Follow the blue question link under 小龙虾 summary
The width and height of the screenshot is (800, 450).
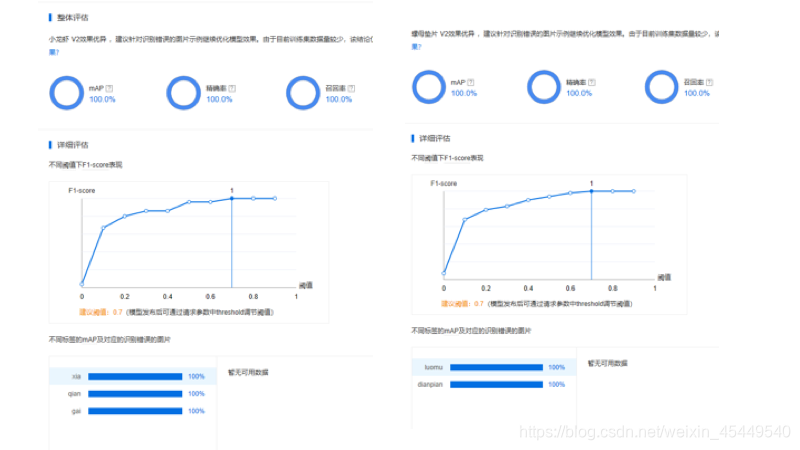(54, 52)
